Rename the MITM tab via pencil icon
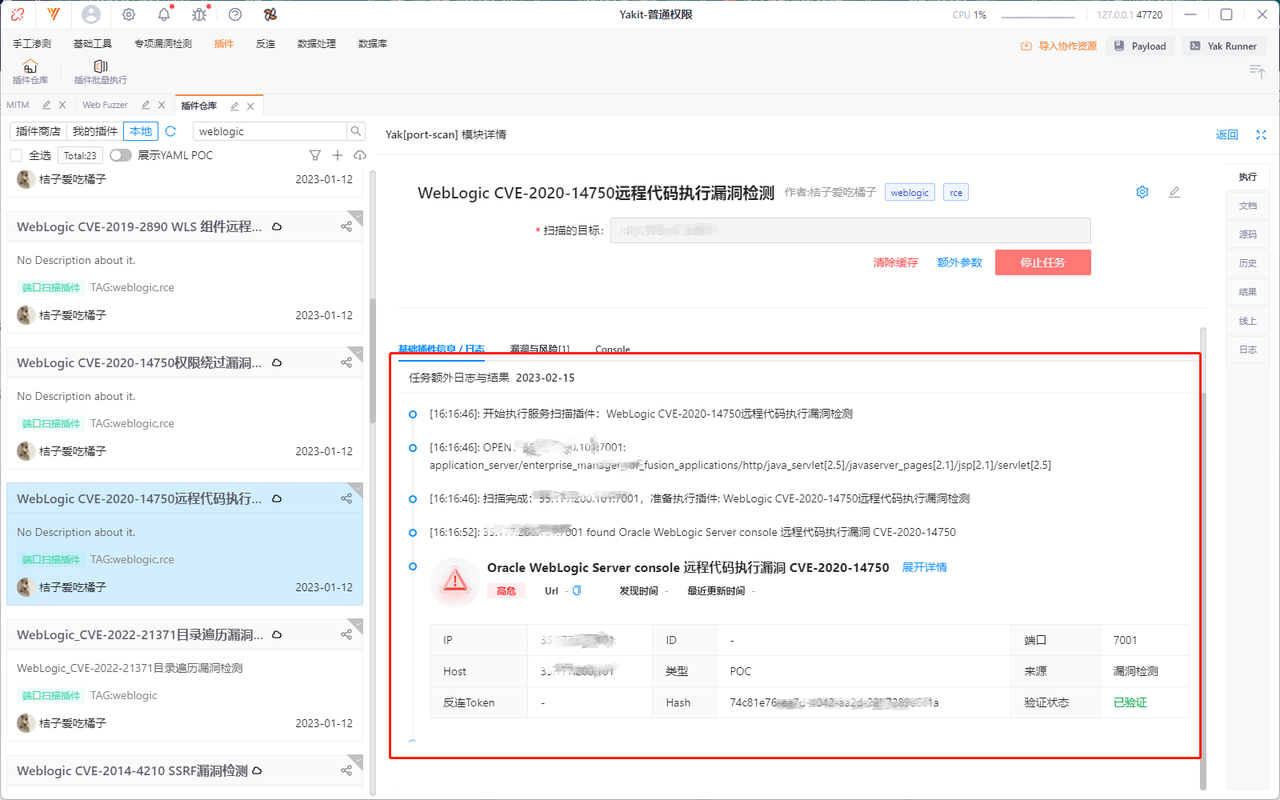 (x=46, y=105)
